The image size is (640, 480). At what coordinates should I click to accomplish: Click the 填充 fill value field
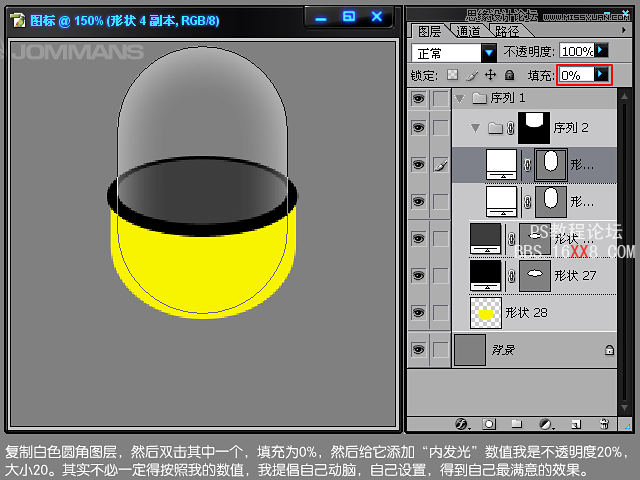coord(575,75)
